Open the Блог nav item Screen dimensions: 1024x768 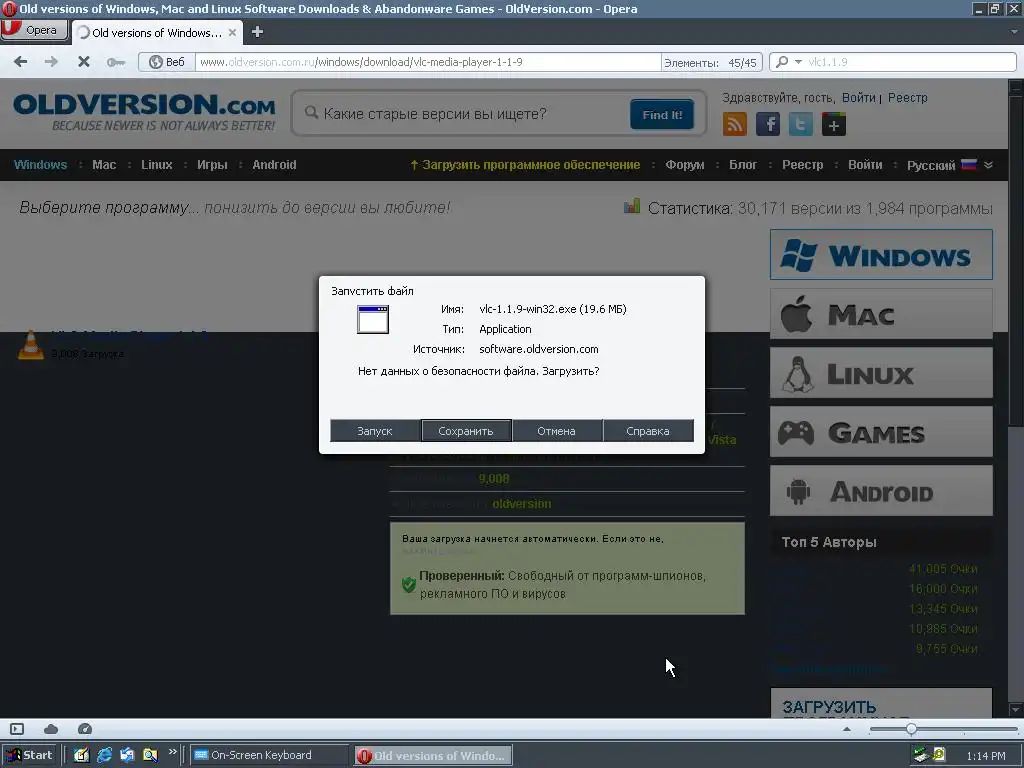[x=743, y=165]
